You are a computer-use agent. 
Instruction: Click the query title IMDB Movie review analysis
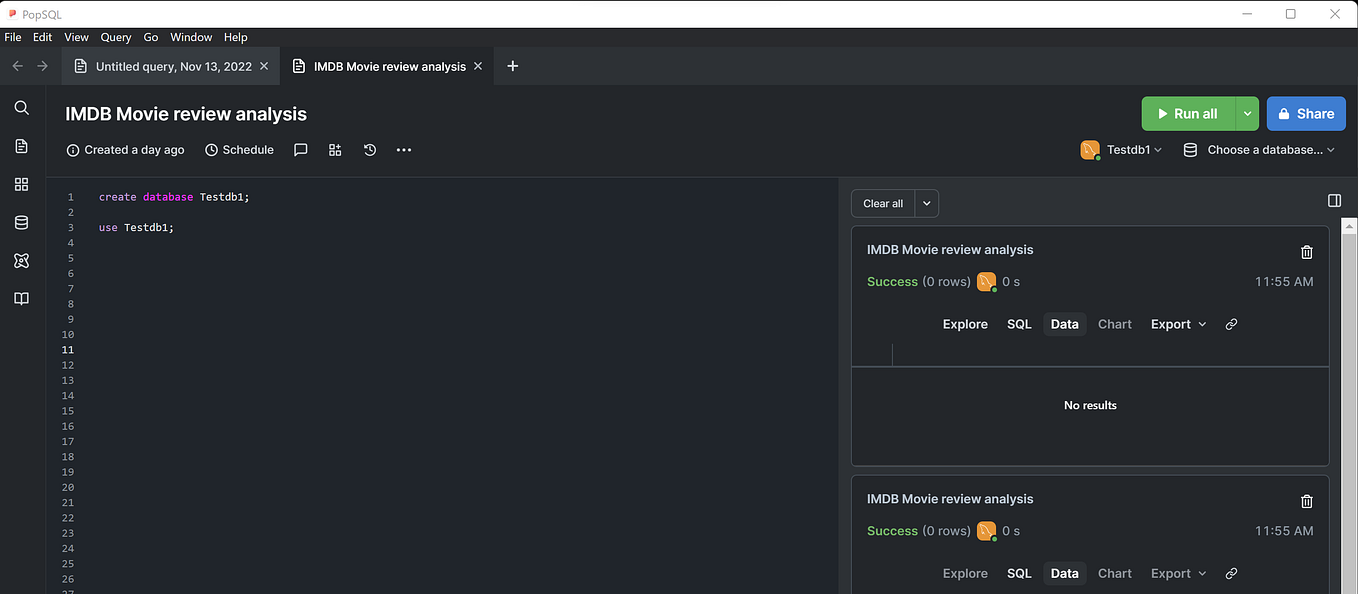tap(186, 114)
